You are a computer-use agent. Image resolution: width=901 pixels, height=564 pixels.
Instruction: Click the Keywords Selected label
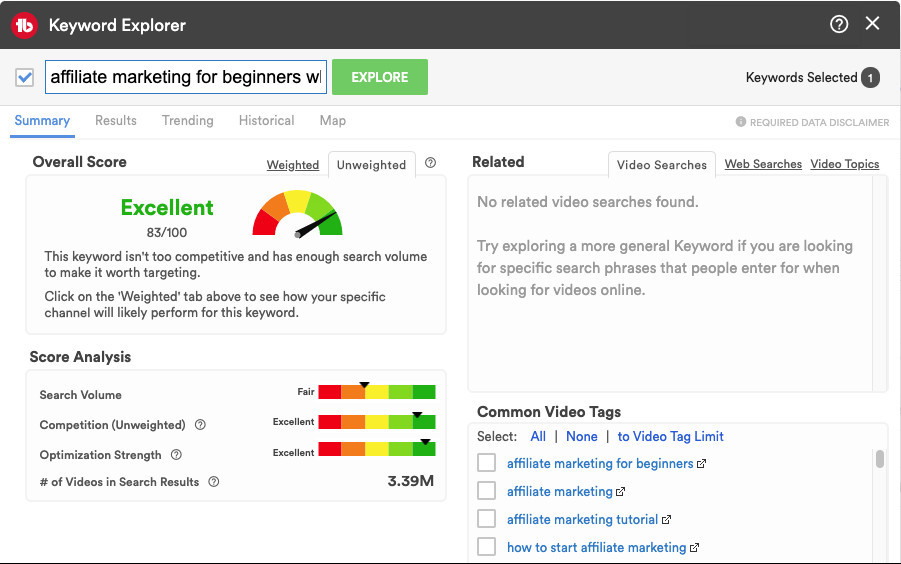tap(801, 78)
